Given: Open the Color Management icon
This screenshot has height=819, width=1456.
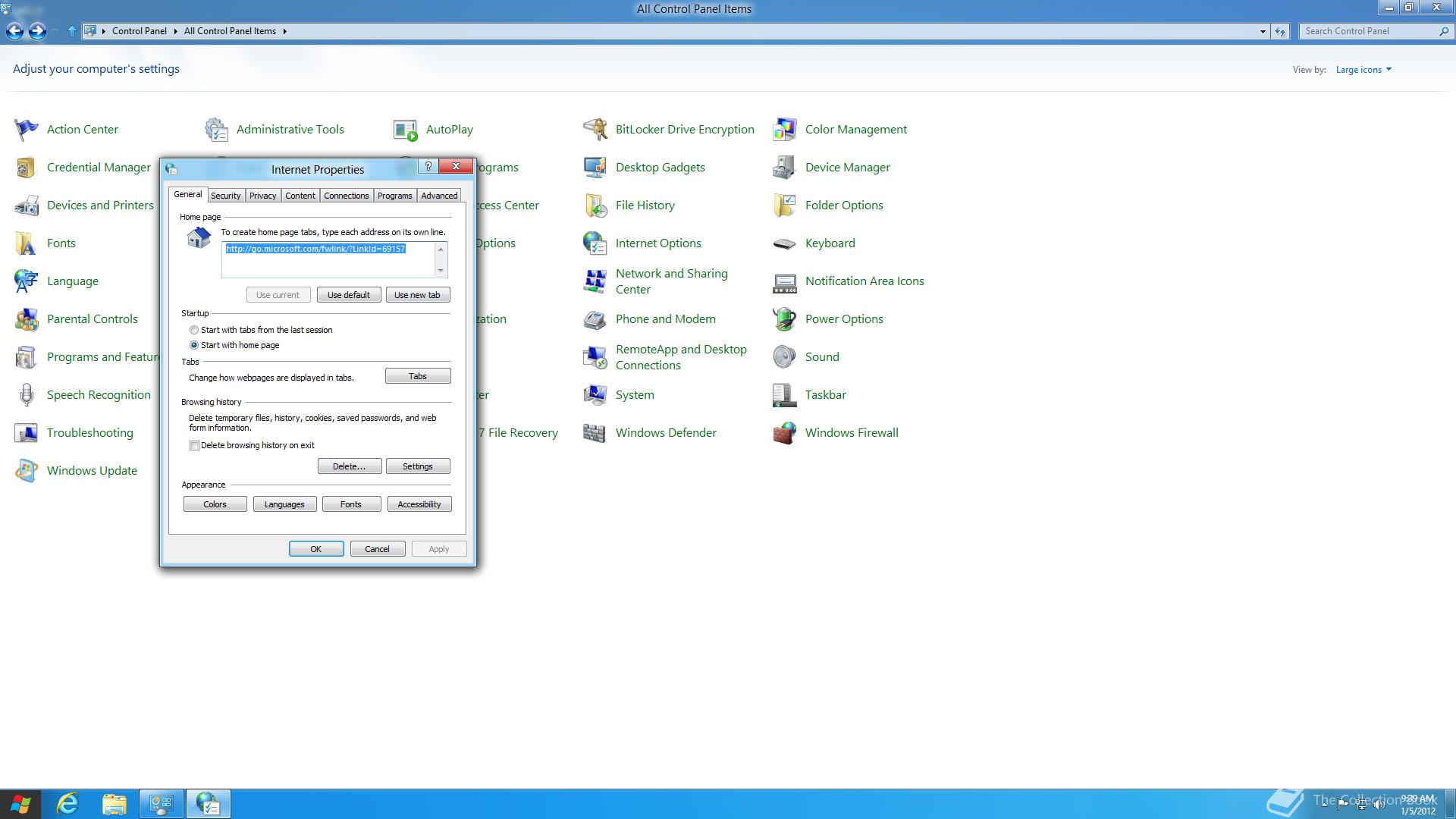Looking at the screenshot, I should (x=785, y=130).
